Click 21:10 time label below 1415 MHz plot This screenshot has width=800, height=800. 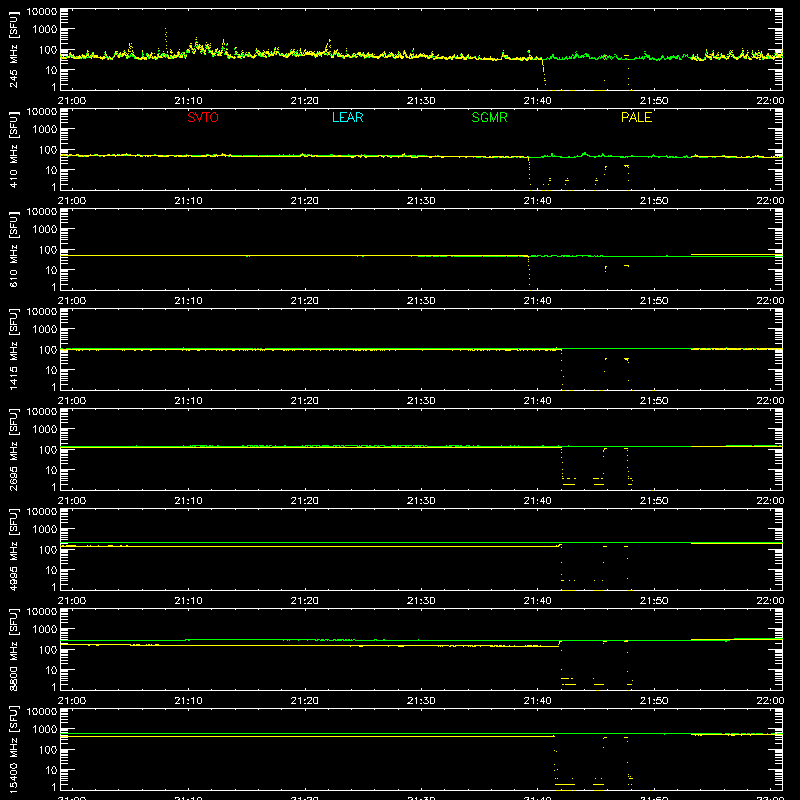[x=188, y=401]
